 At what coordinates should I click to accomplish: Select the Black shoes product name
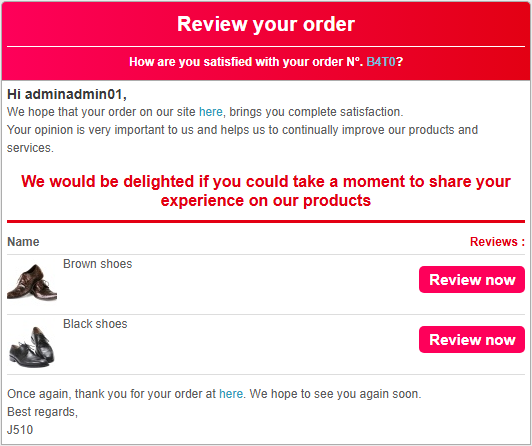tap(95, 324)
